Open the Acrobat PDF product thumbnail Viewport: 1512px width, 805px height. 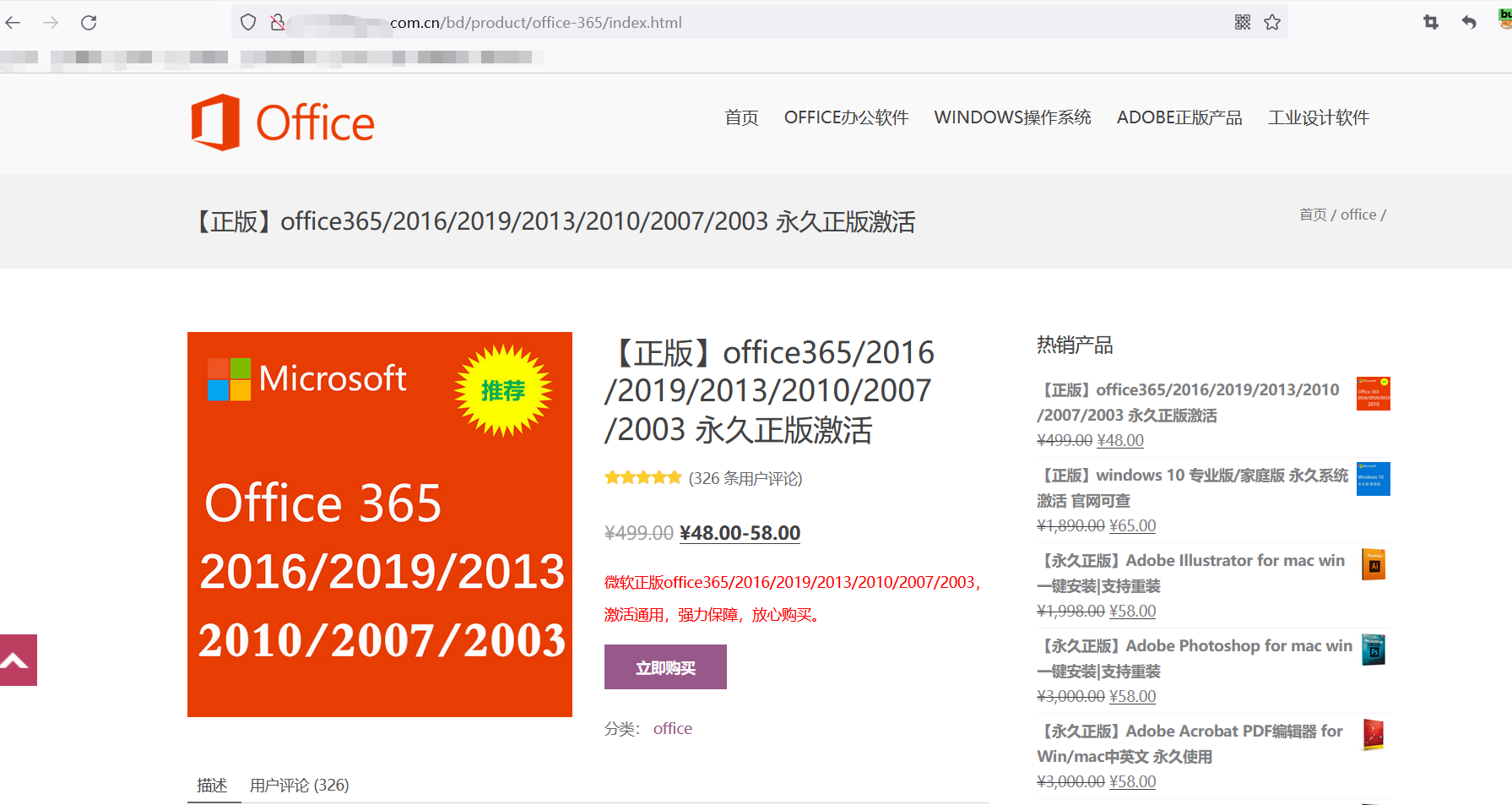(1374, 735)
